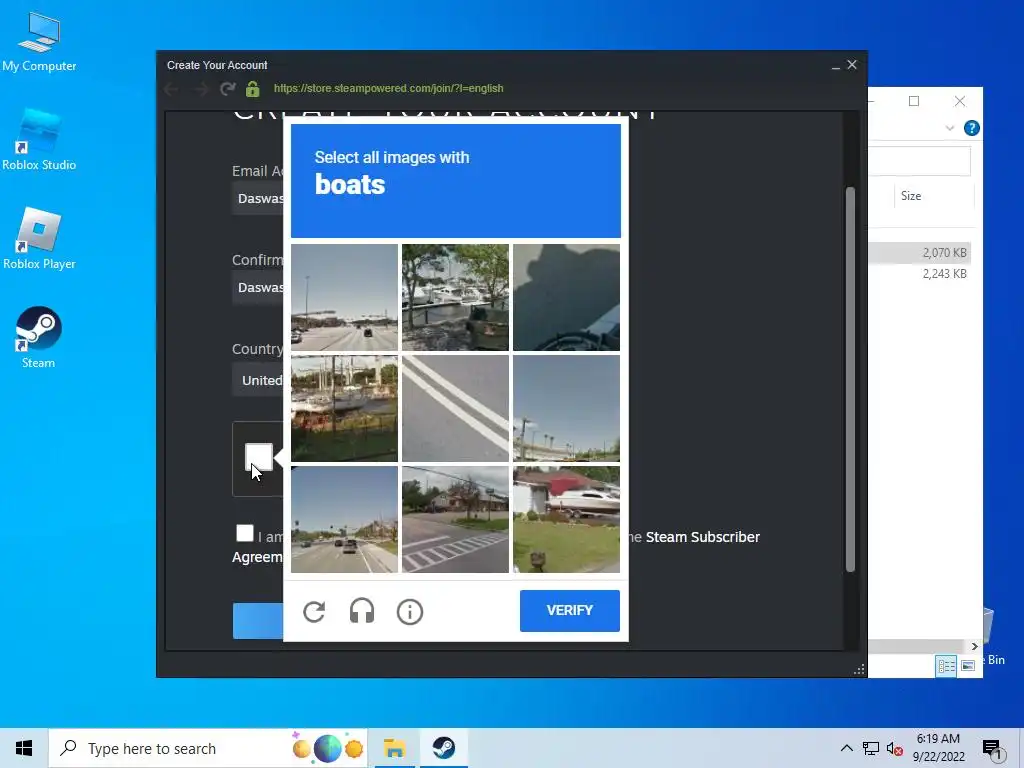This screenshot has width=1024, height=768.
Task: Open the clock showing 6:19 AM
Action: click(x=938, y=748)
